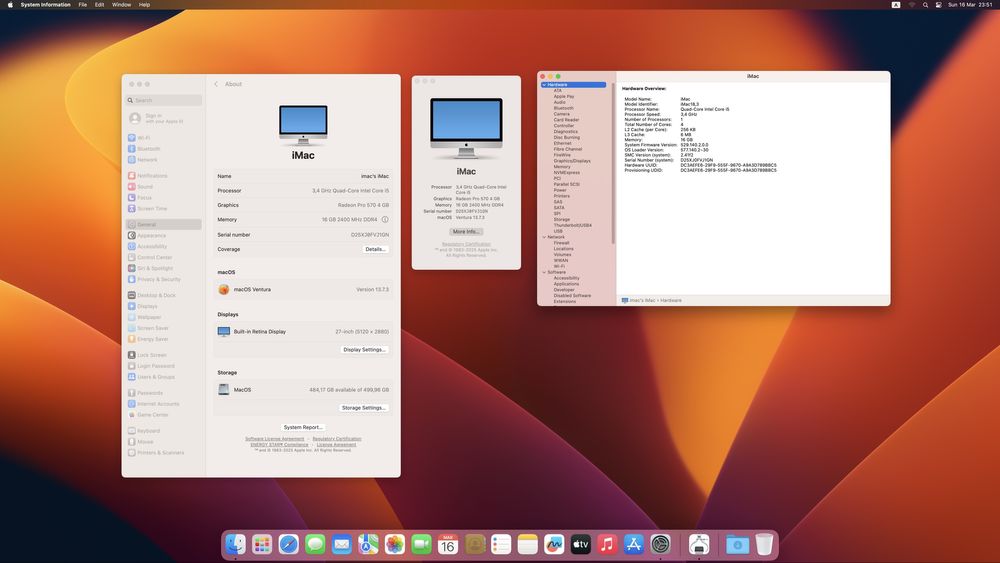The width and height of the screenshot is (1000, 563).
Task: Select Energy Saver in sidebar
Action: 163,339
